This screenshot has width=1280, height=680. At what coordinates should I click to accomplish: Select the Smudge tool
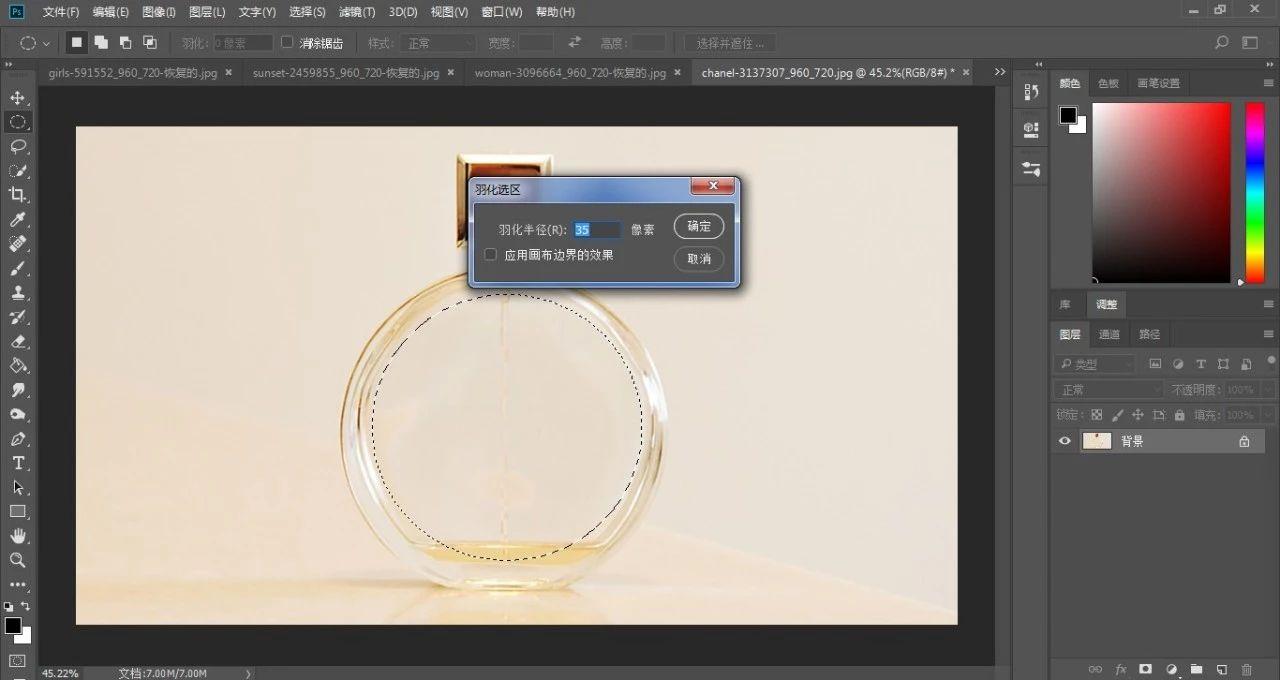click(17, 390)
